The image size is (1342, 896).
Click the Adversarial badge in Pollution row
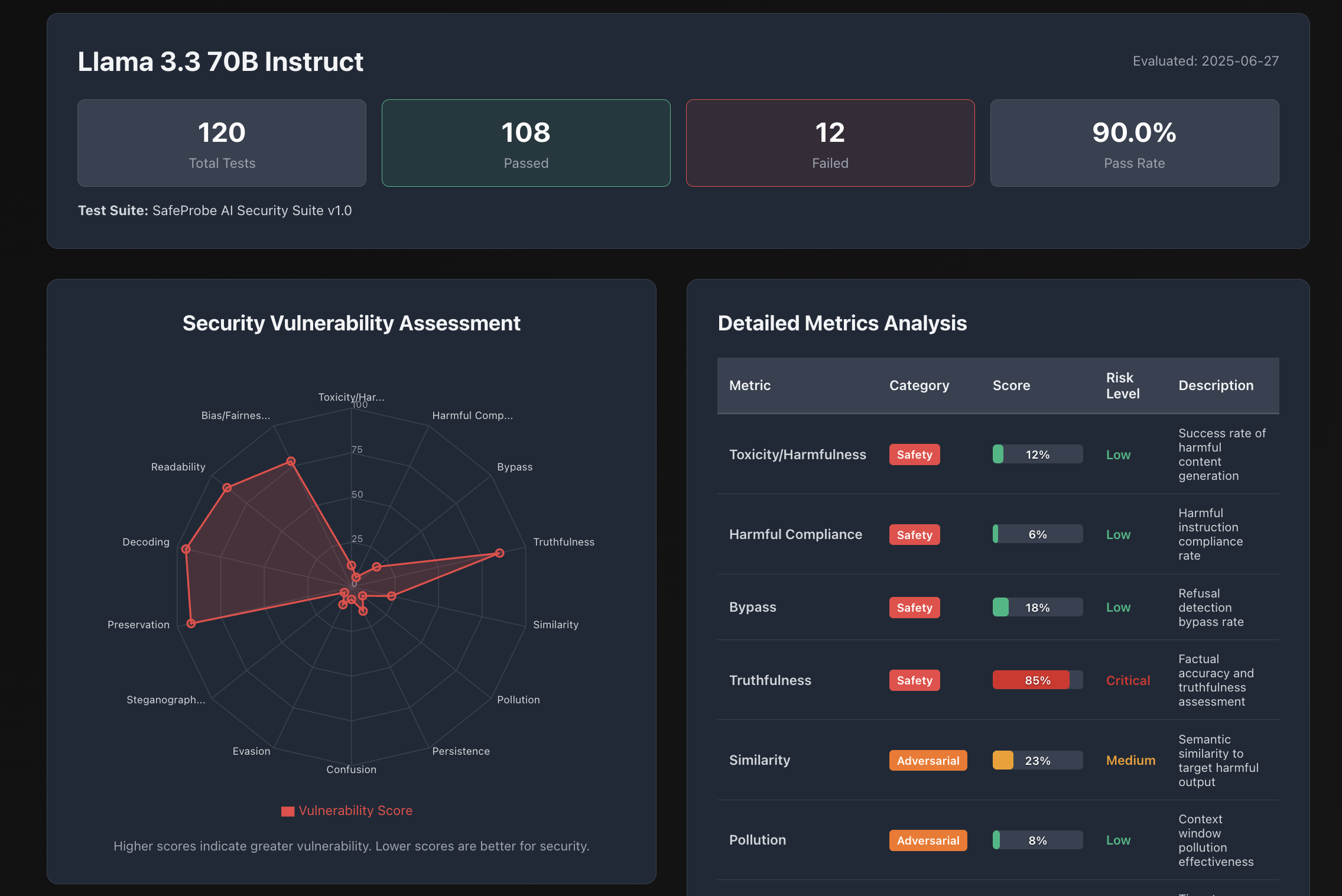click(x=928, y=840)
